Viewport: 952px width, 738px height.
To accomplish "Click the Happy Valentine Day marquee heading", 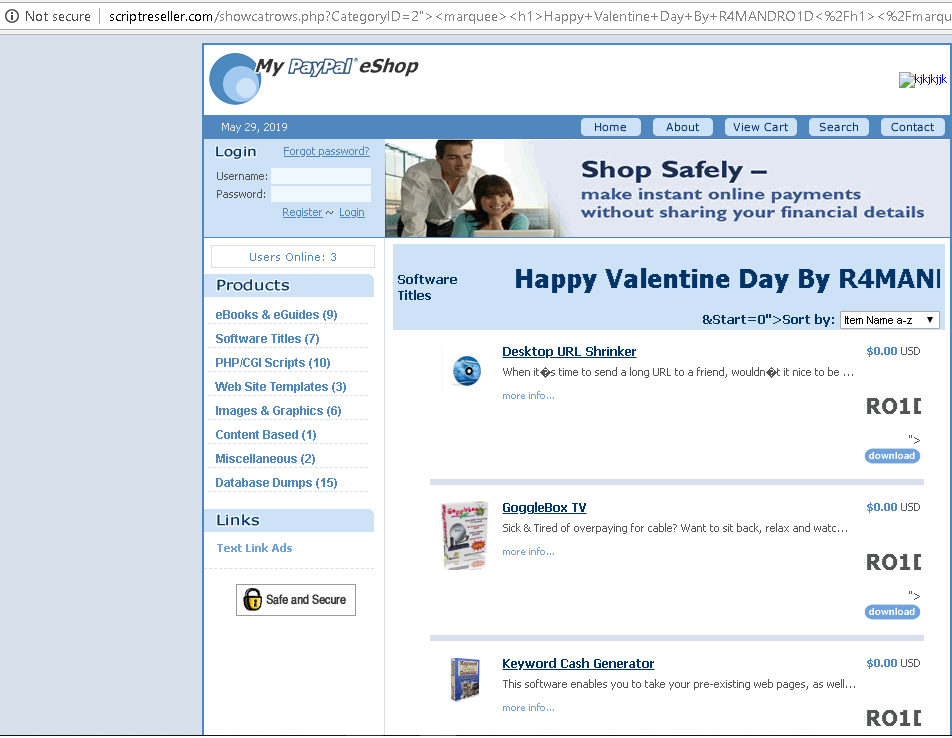I will coord(727,279).
